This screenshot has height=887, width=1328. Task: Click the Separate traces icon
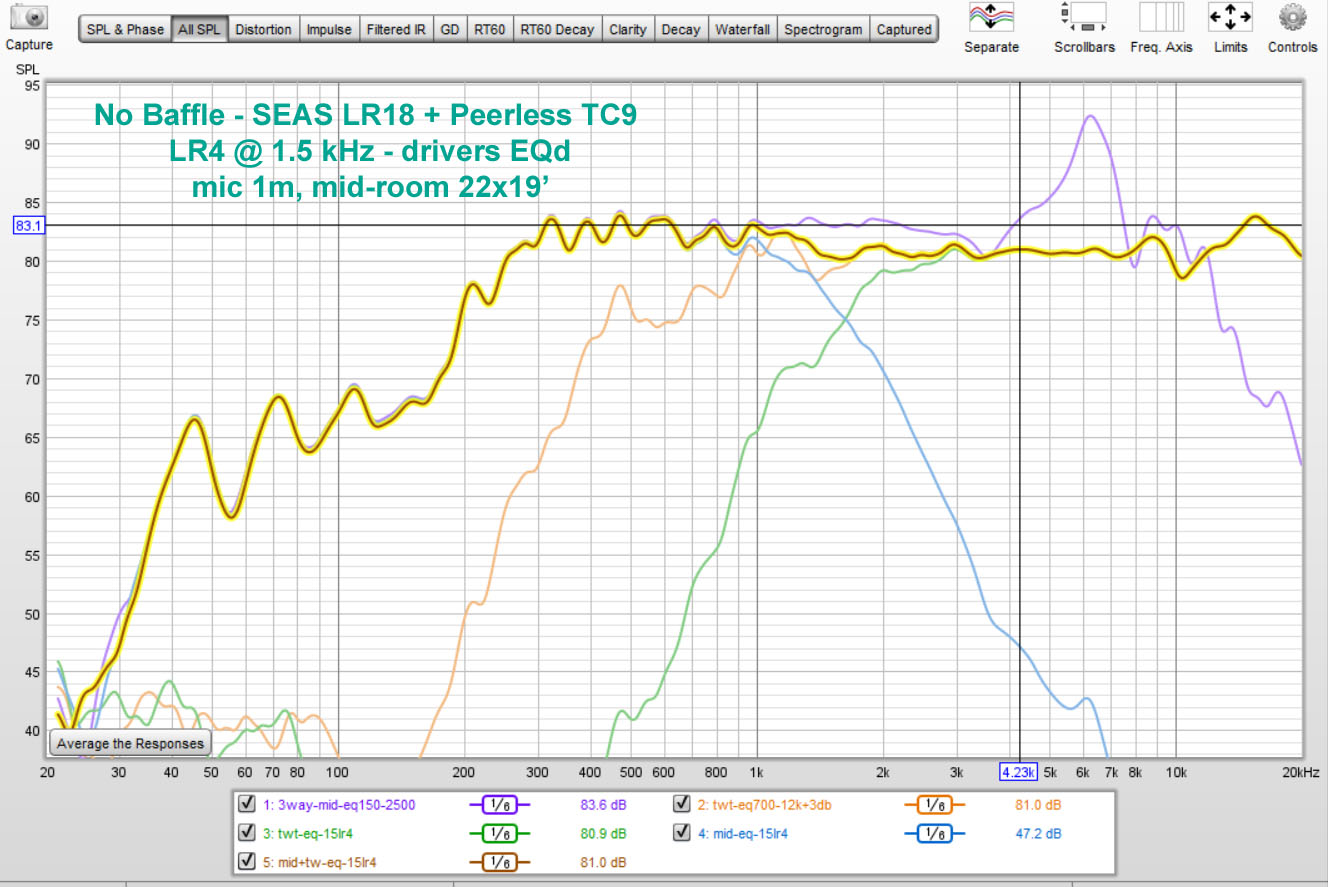[x=991, y=17]
